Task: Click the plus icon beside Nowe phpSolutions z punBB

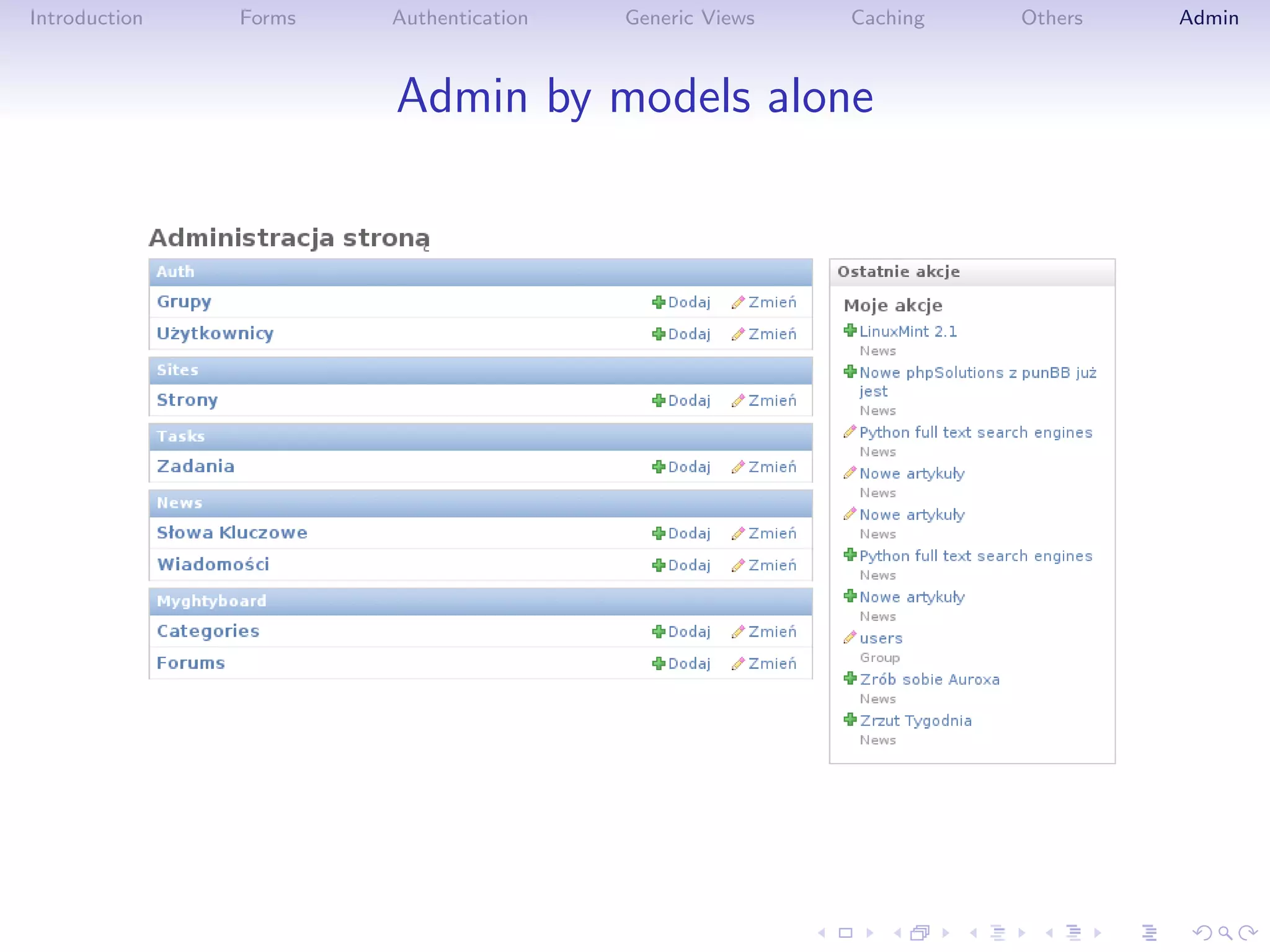Action: tap(850, 372)
